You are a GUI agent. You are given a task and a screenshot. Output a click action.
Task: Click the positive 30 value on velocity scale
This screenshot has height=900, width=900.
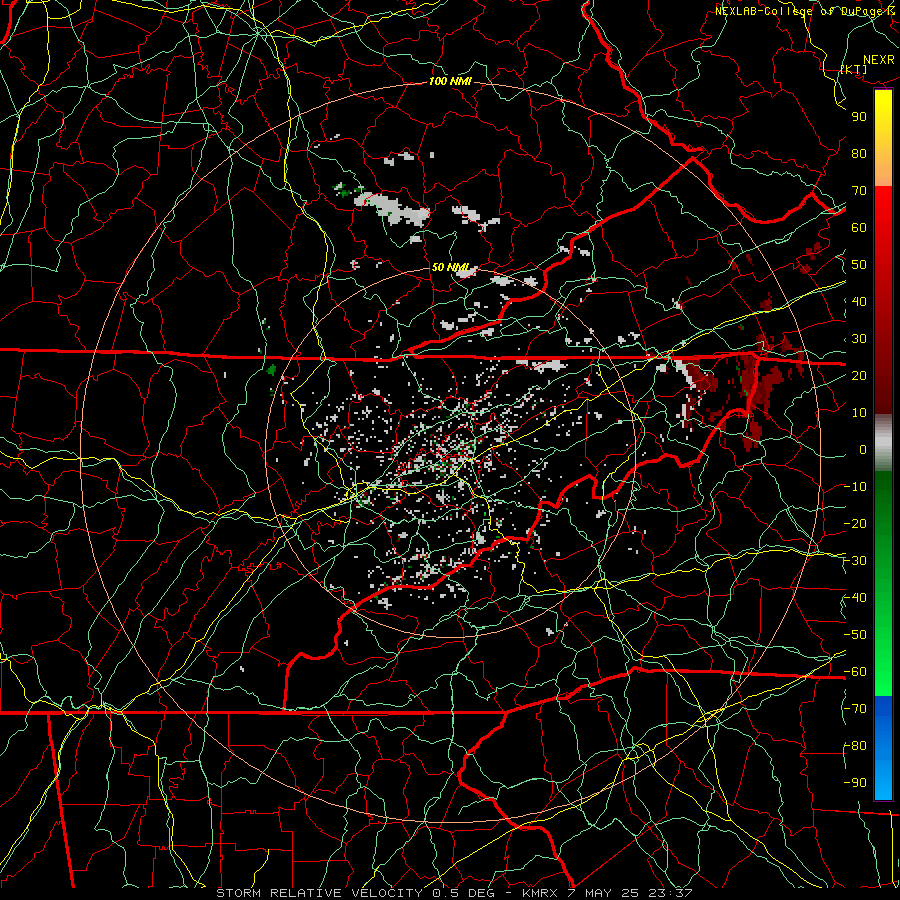coord(859,339)
